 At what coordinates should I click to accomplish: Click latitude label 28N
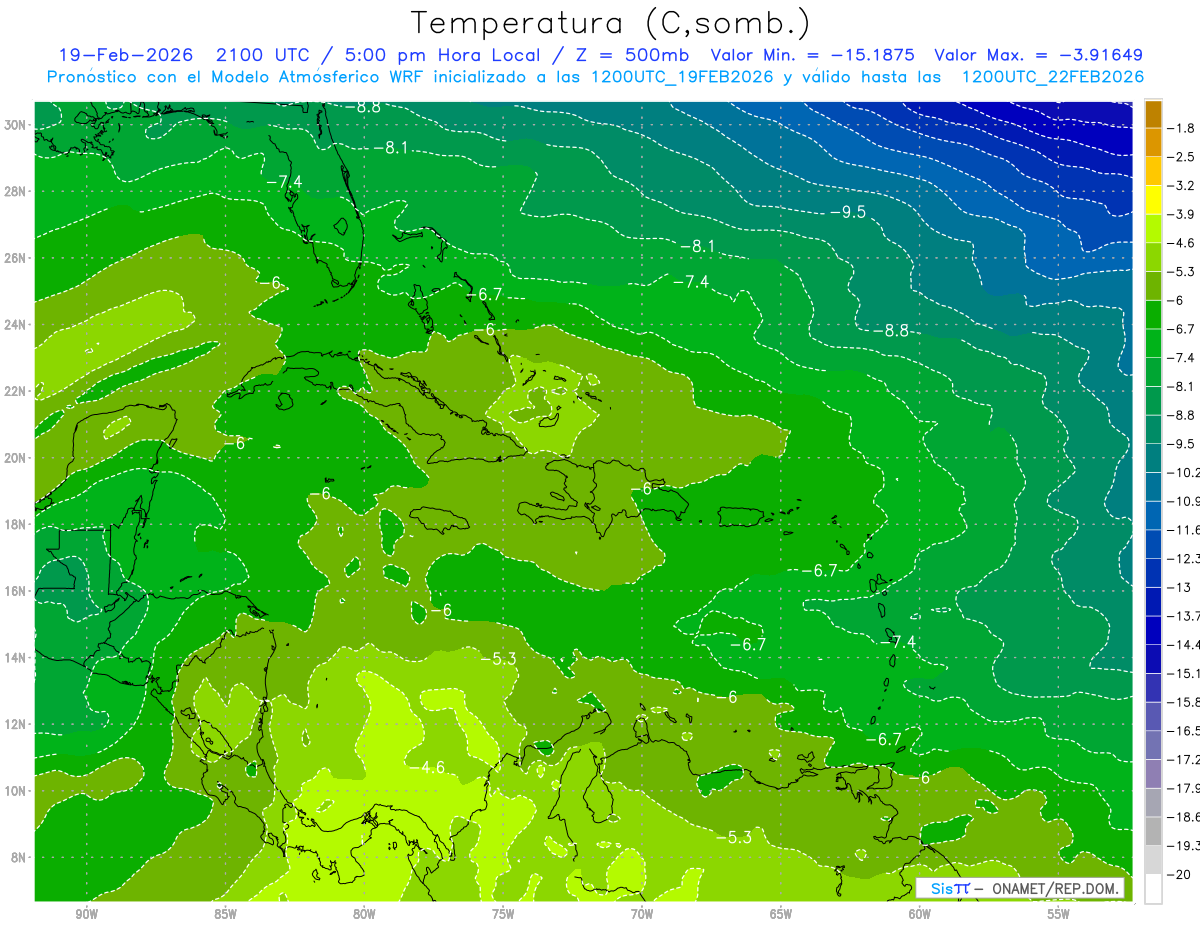tap(15, 191)
